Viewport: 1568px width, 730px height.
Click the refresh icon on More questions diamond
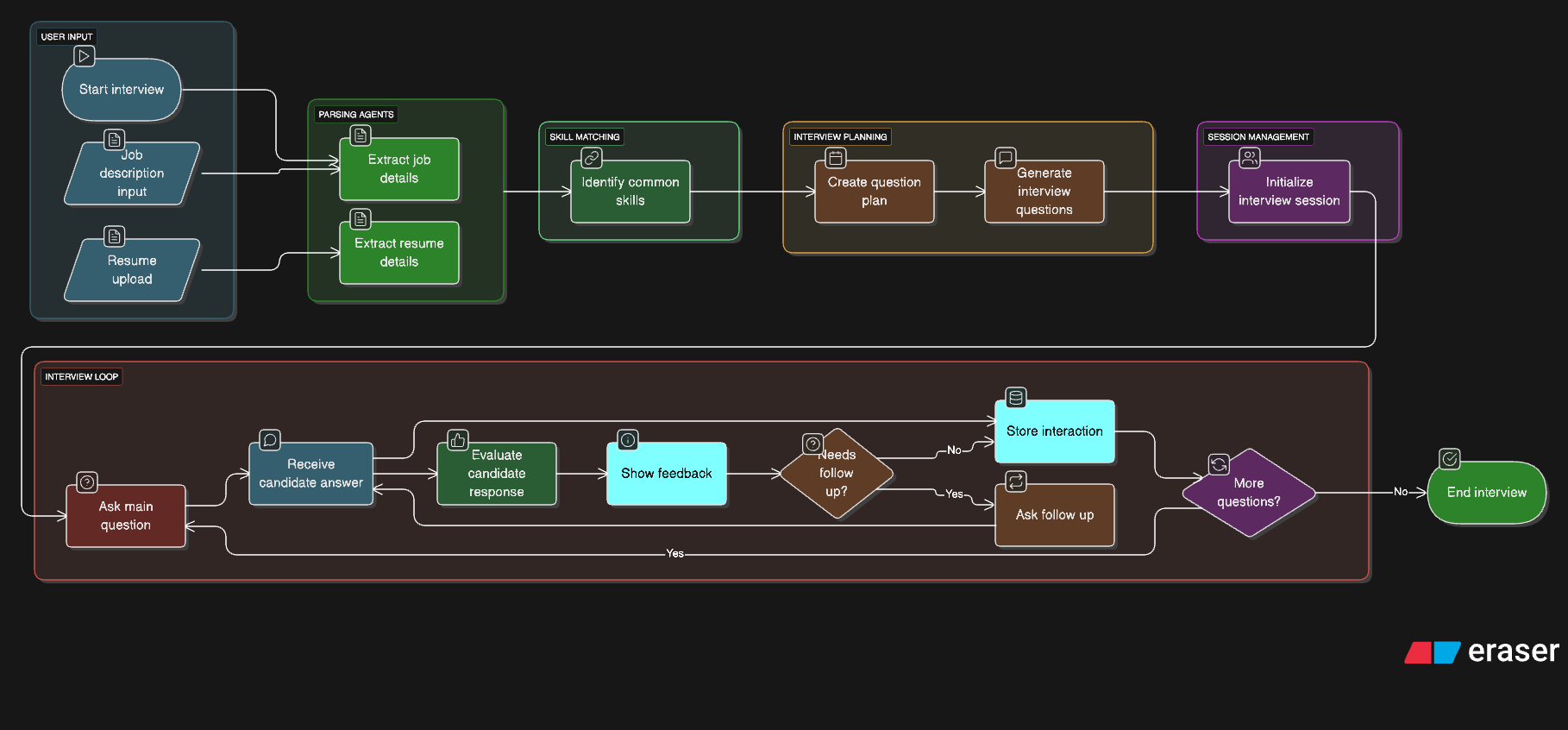1219,465
